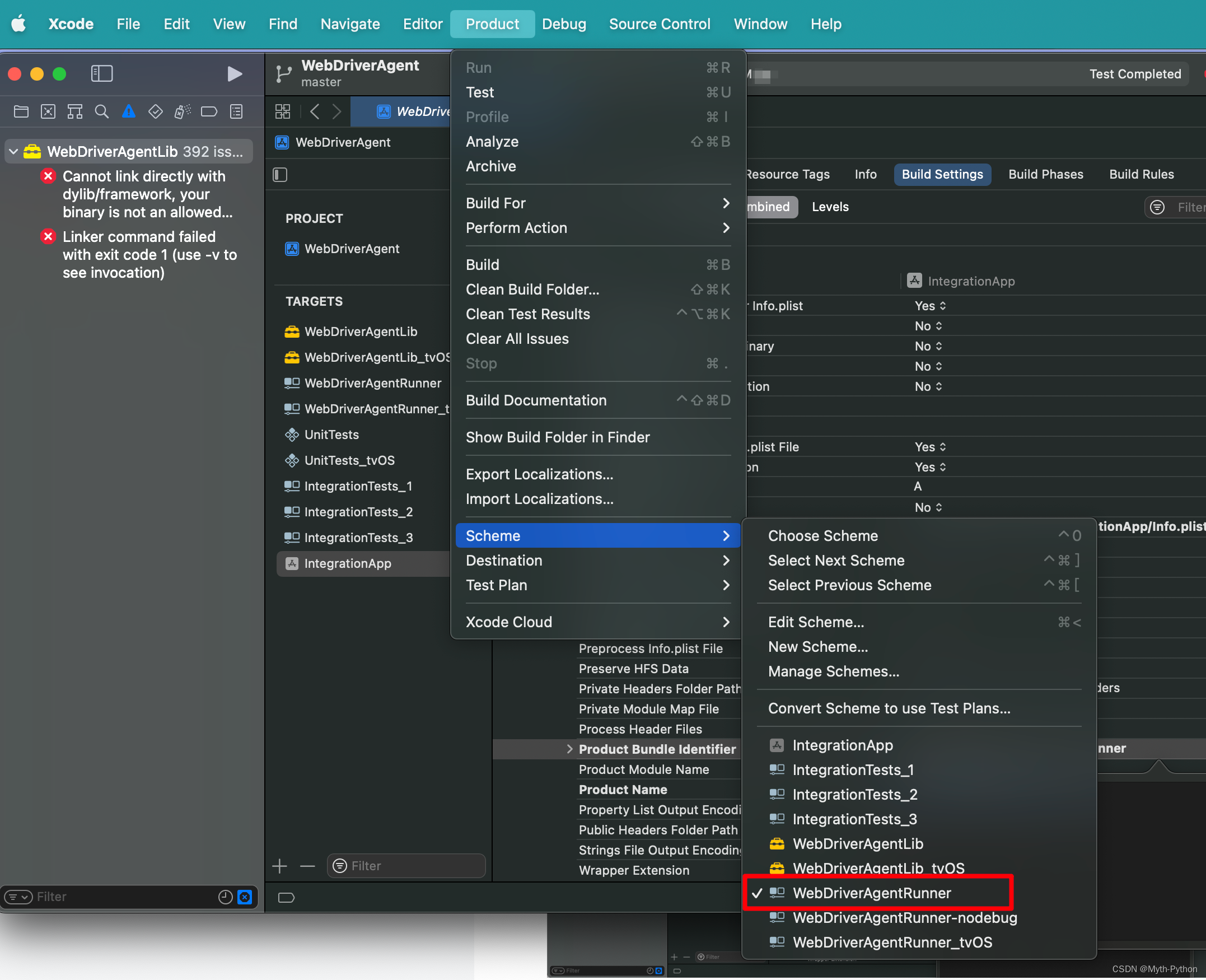Click the source control branch icon

coord(283,74)
